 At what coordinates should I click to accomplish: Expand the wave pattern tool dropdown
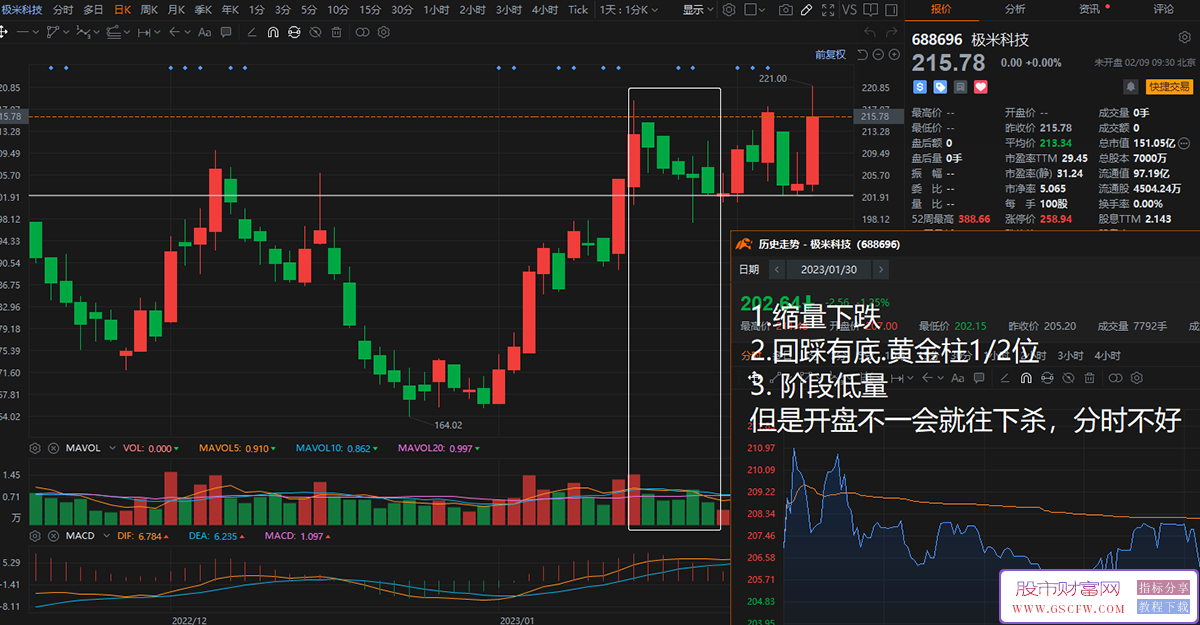coord(97,32)
